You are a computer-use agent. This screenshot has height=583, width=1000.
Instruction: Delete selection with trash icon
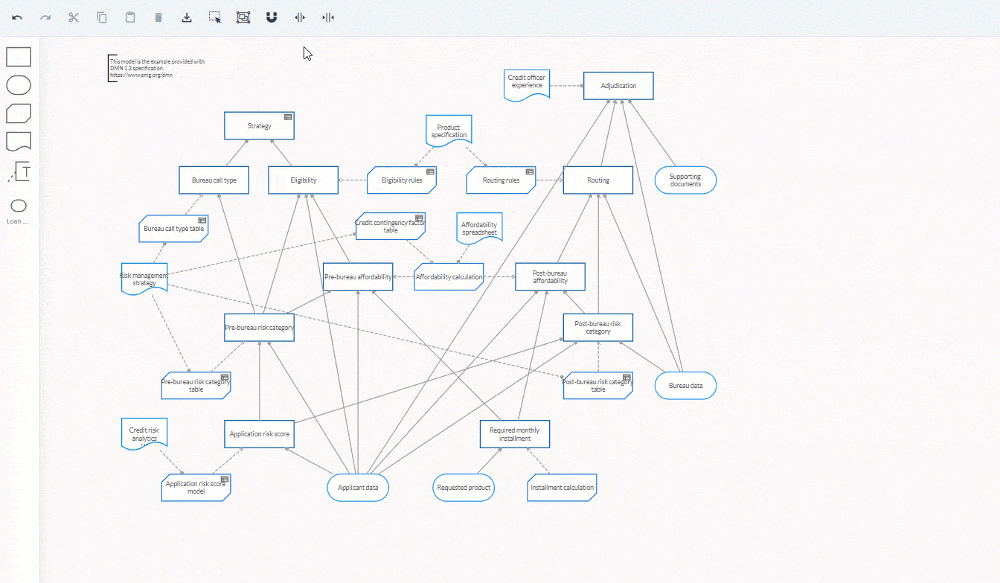click(x=158, y=18)
